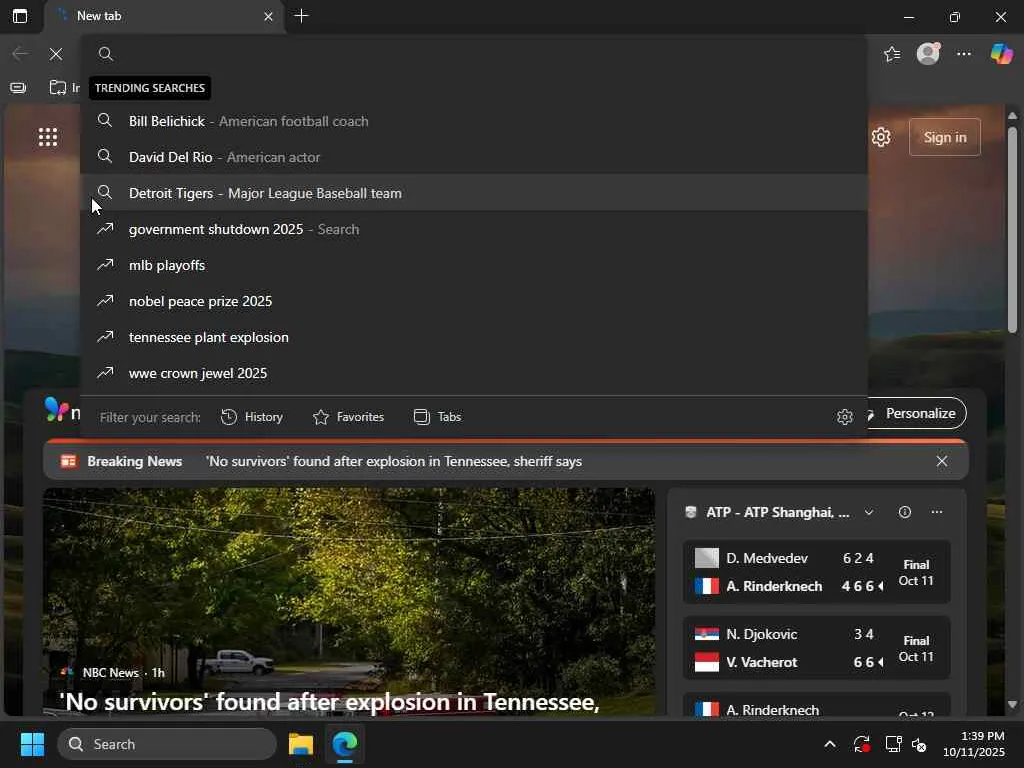Click the taskbar Search box
Image resolution: width=1024 pixels, height=768 pixels.
point(167,744)
